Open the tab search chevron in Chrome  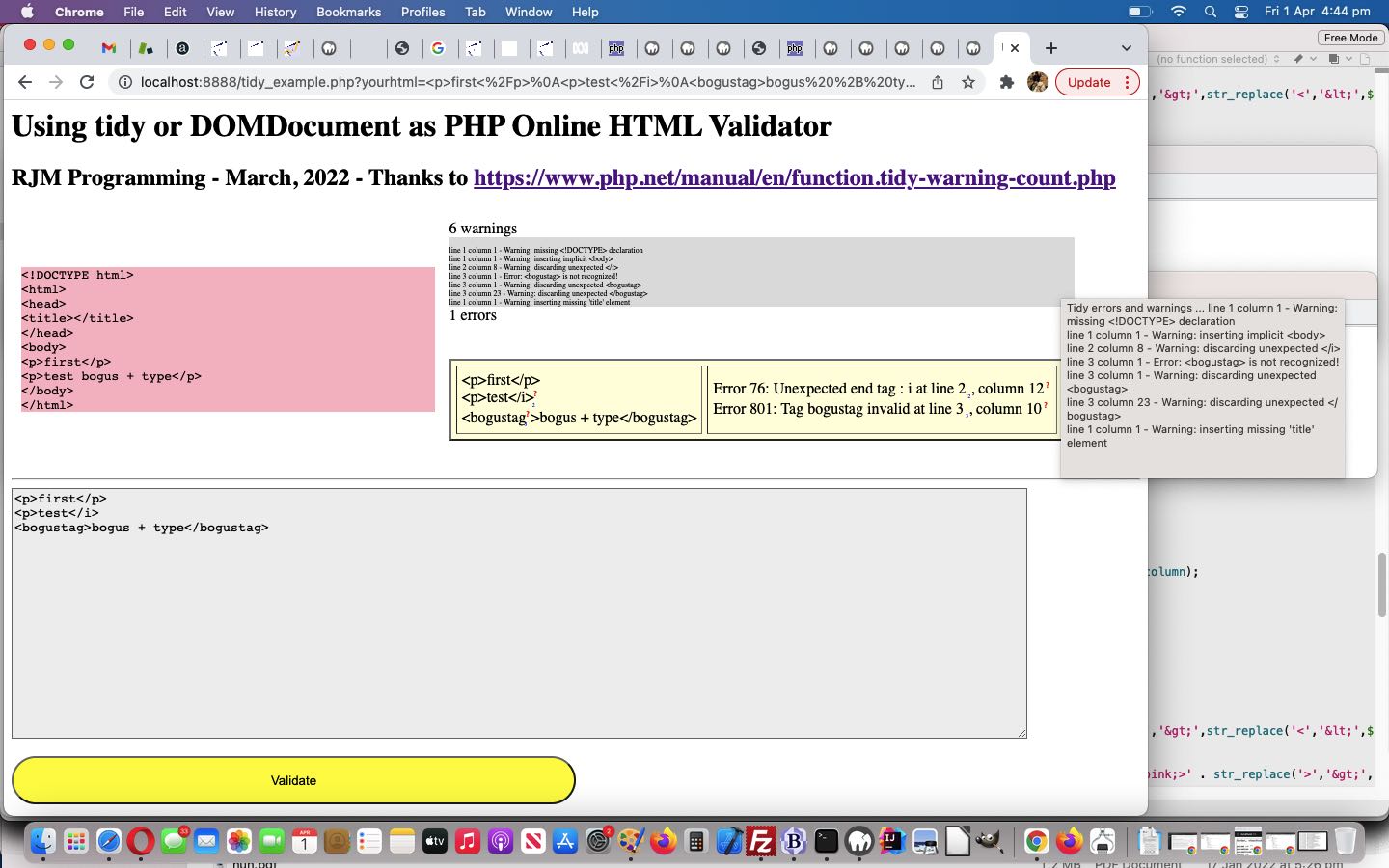pos(1126,48)
